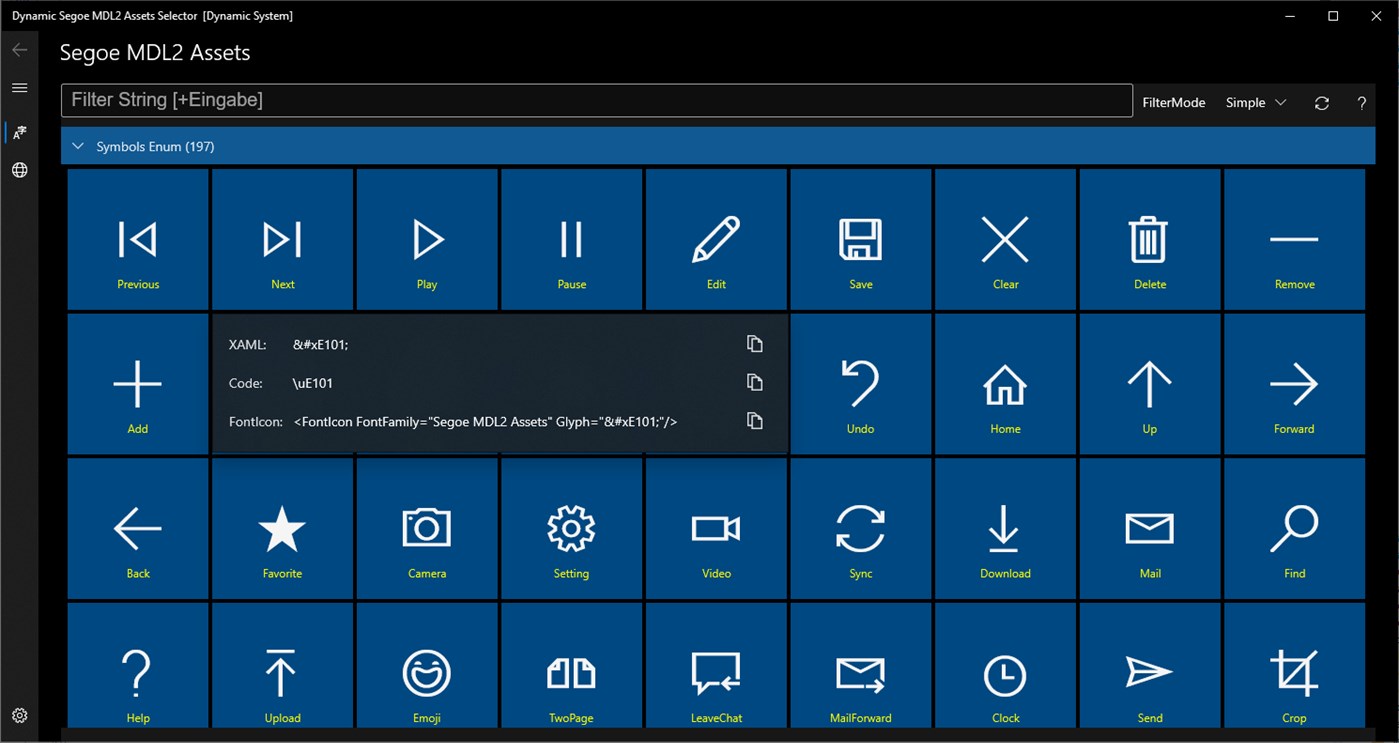
Task: Open the hamburger navigation menu
Action: point(19,88)
